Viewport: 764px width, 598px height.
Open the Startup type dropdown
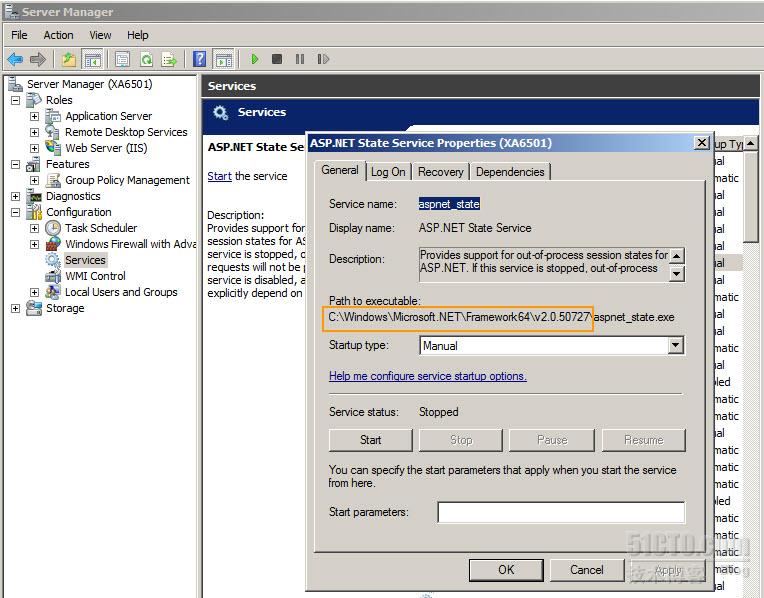675,346
